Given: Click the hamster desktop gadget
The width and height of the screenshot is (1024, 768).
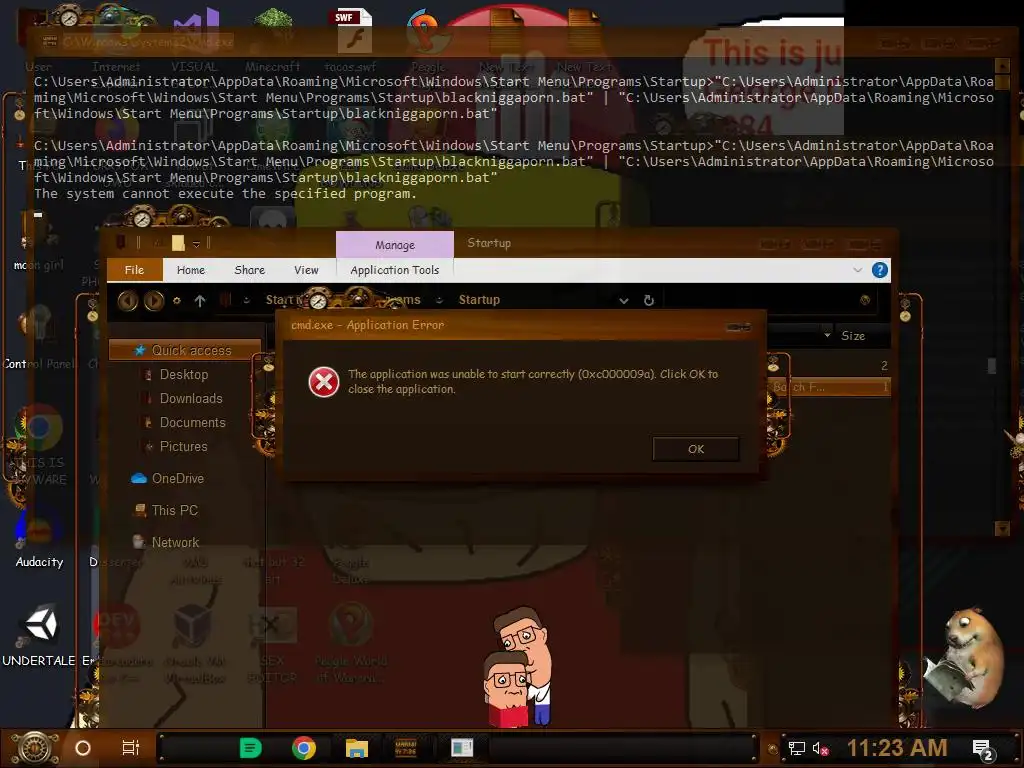Looking at the screenshot, I should (x=965, y=658).
